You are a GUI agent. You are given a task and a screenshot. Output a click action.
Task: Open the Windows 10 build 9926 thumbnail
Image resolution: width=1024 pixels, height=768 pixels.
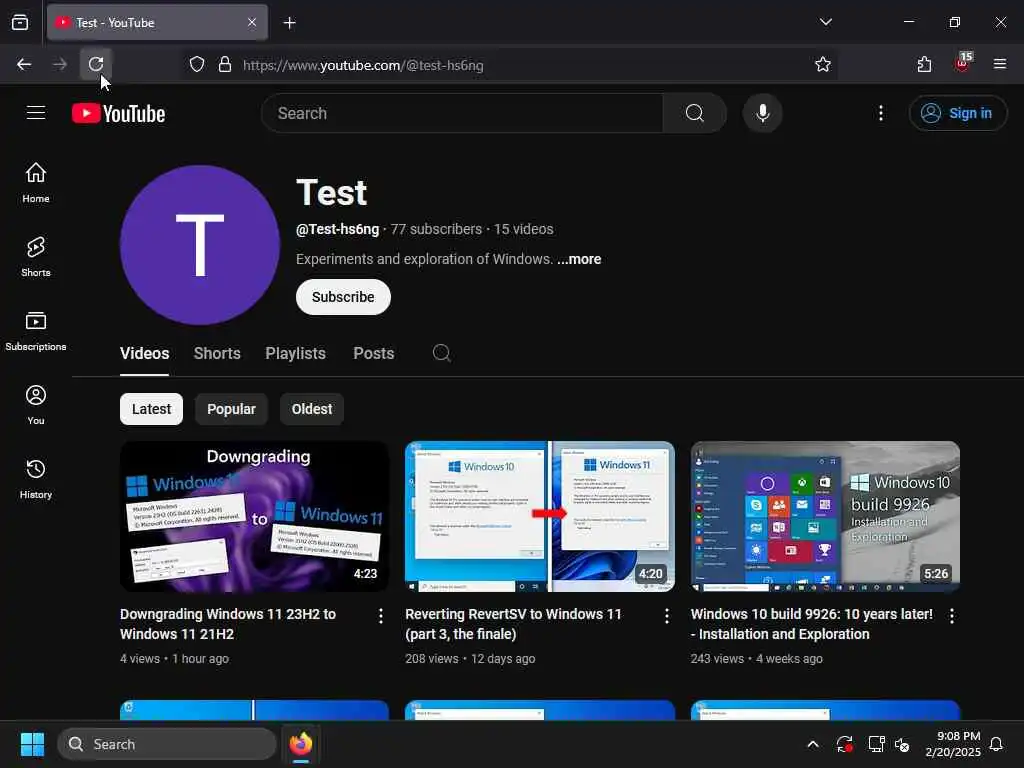(825, 516)
